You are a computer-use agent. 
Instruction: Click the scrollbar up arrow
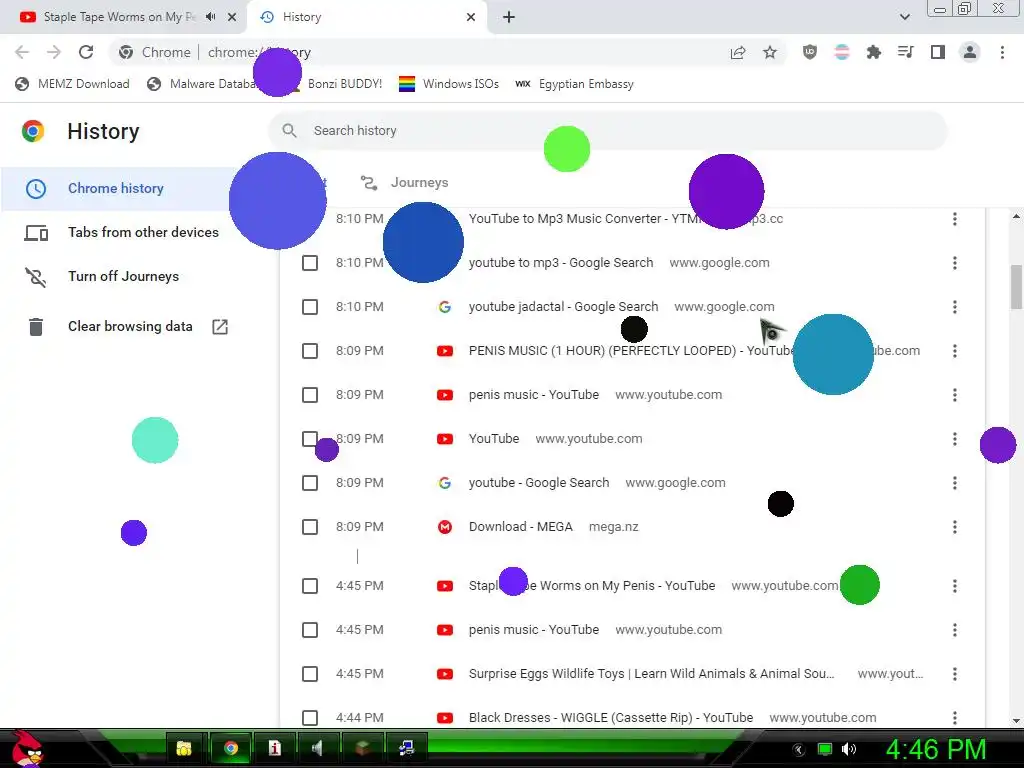(1016, 216)
